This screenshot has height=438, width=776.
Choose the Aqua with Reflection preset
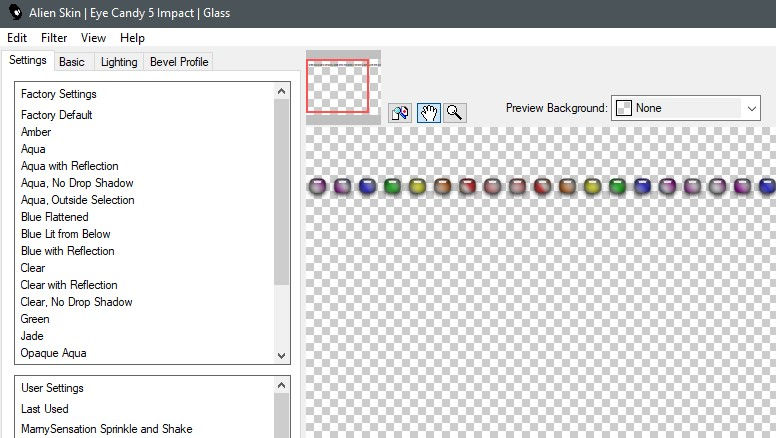[x=70, y=166]
